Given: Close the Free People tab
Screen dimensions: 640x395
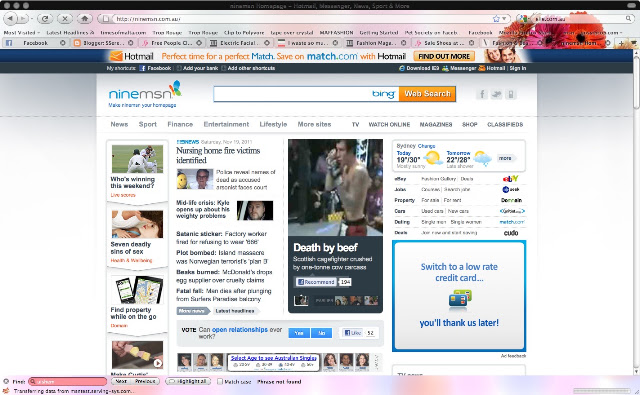Looking at the screenshot, I should coord(199,42).
